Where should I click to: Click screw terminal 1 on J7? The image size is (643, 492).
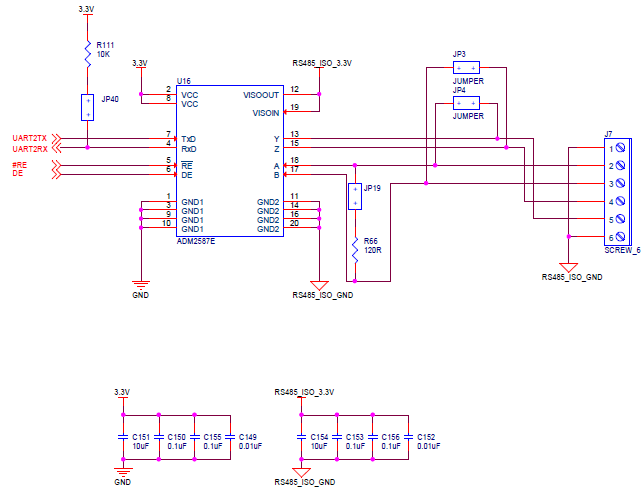(x=620, y=148)
